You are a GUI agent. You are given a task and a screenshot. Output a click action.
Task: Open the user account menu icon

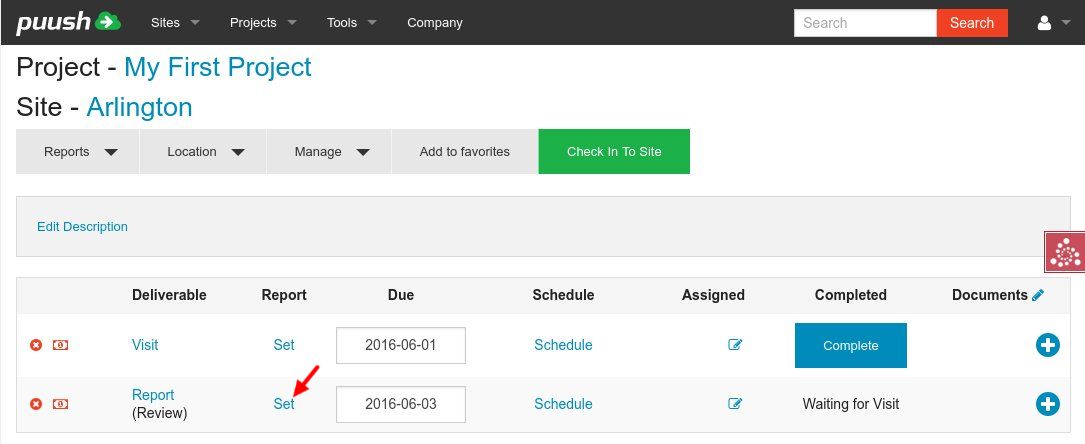[x=1053, y=22]
